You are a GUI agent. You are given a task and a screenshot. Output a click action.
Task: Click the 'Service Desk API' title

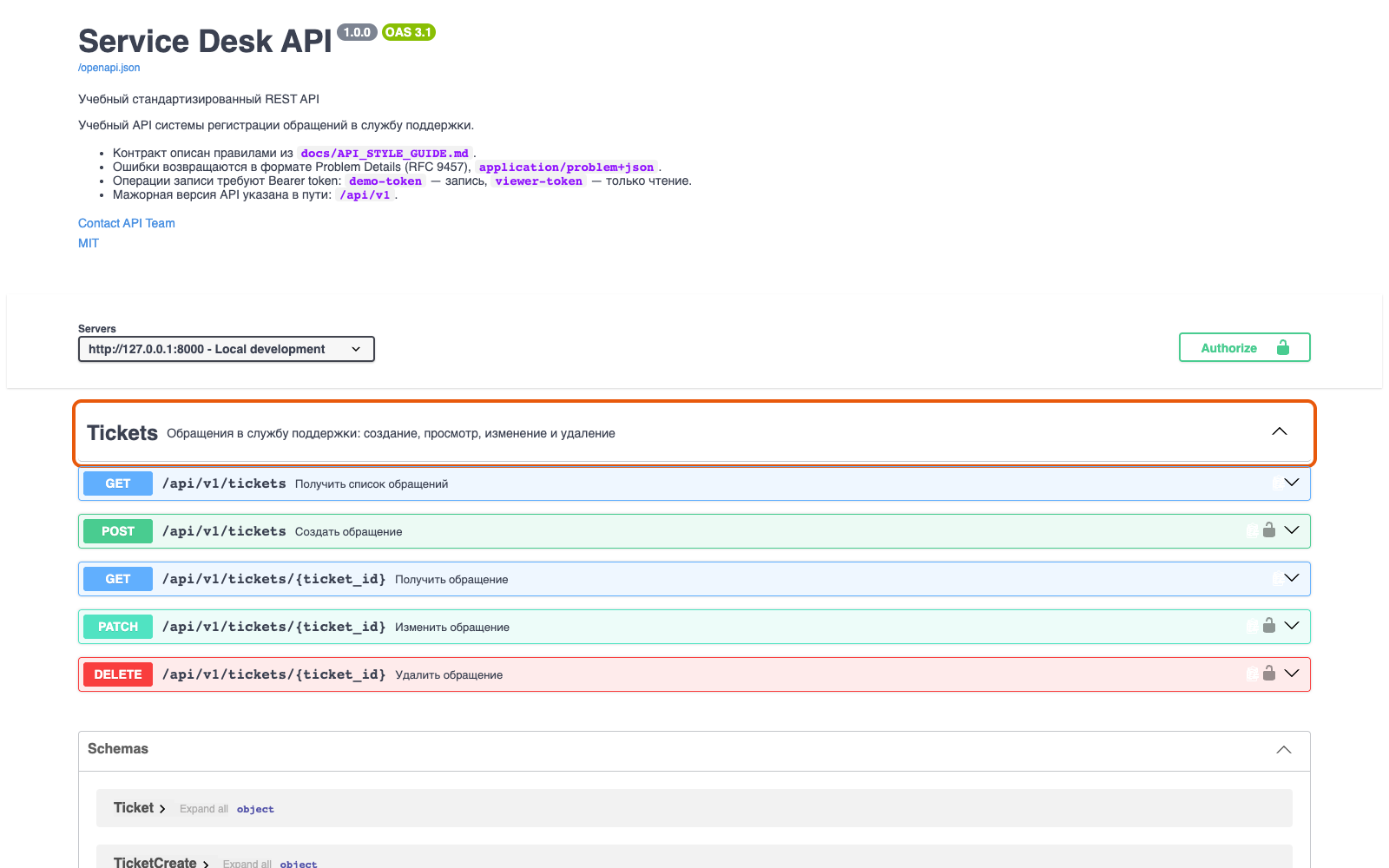pos(205,41)
